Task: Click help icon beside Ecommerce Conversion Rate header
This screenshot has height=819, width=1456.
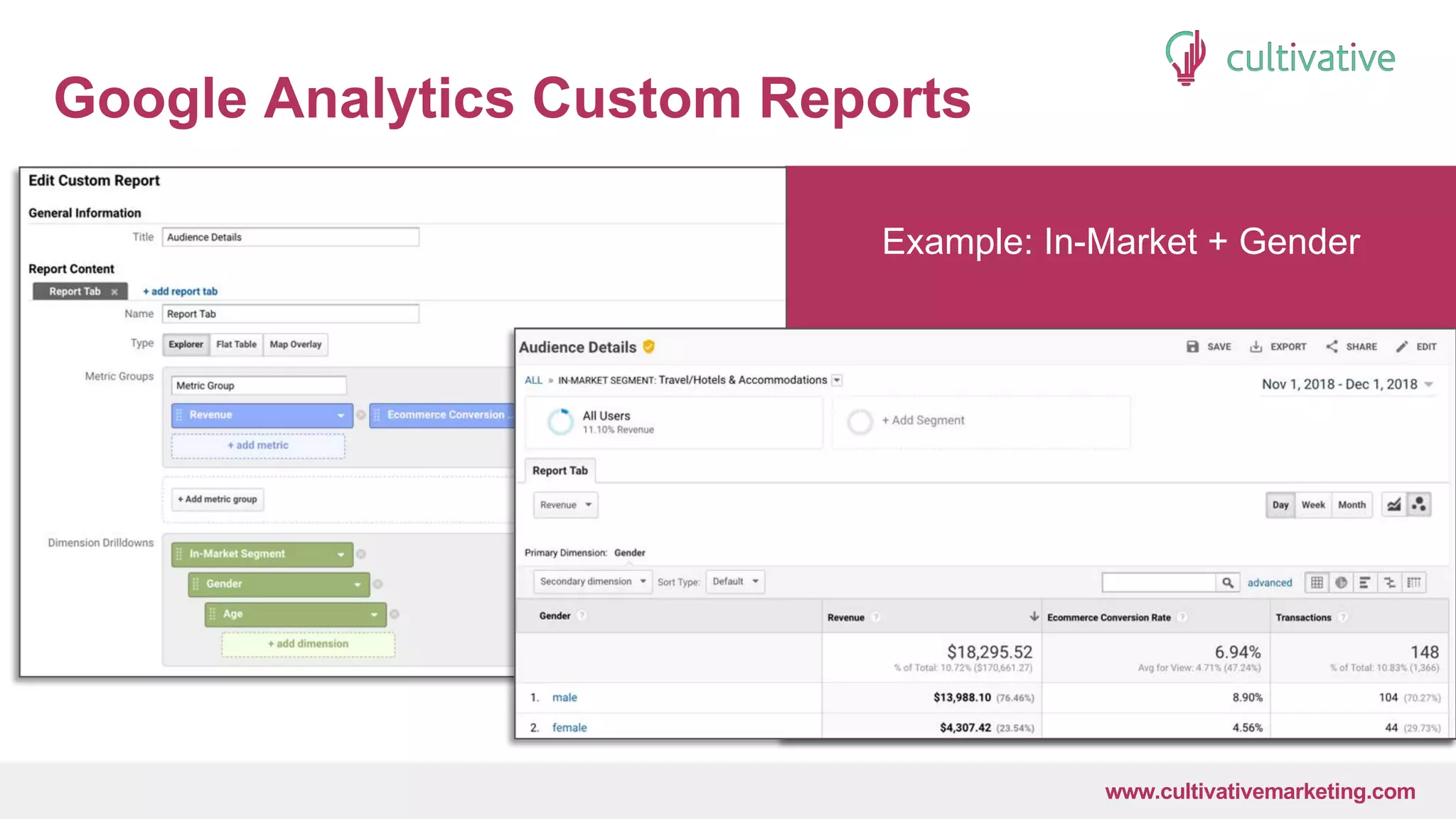Action: point(1182,617)
